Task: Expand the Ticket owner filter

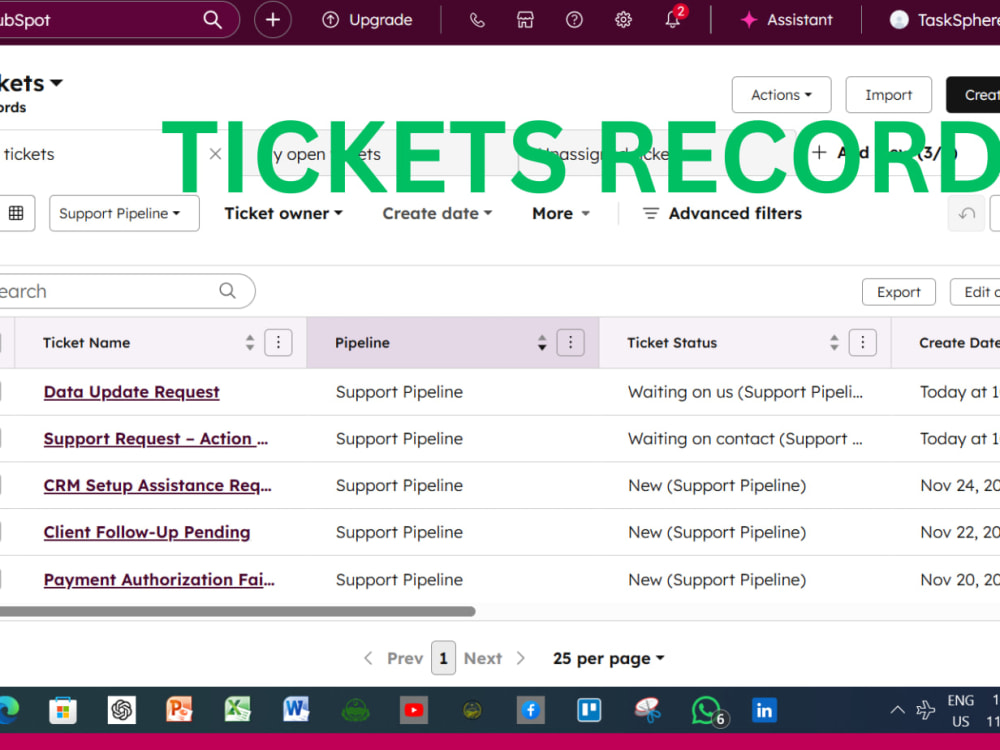Action: (283, 213)
